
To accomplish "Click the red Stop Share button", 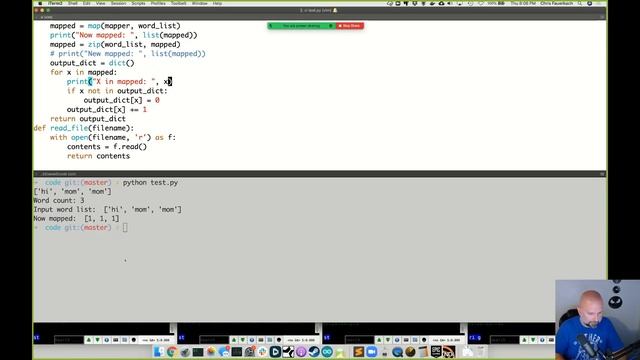I will (350, 26).
